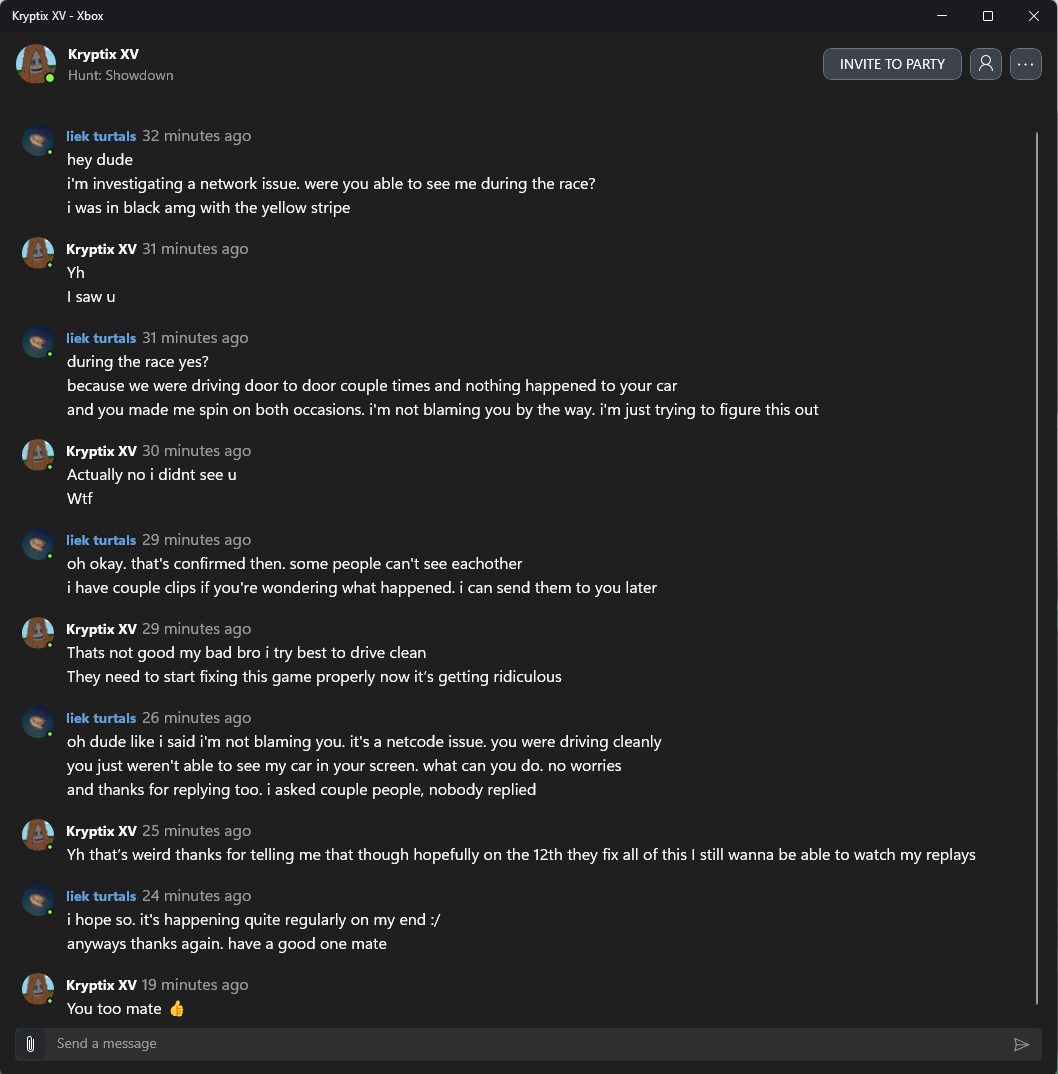Click the liek turtals name 32 minutes ago
Viewport: 1058px width, 1074px height.
coord(101,136)
